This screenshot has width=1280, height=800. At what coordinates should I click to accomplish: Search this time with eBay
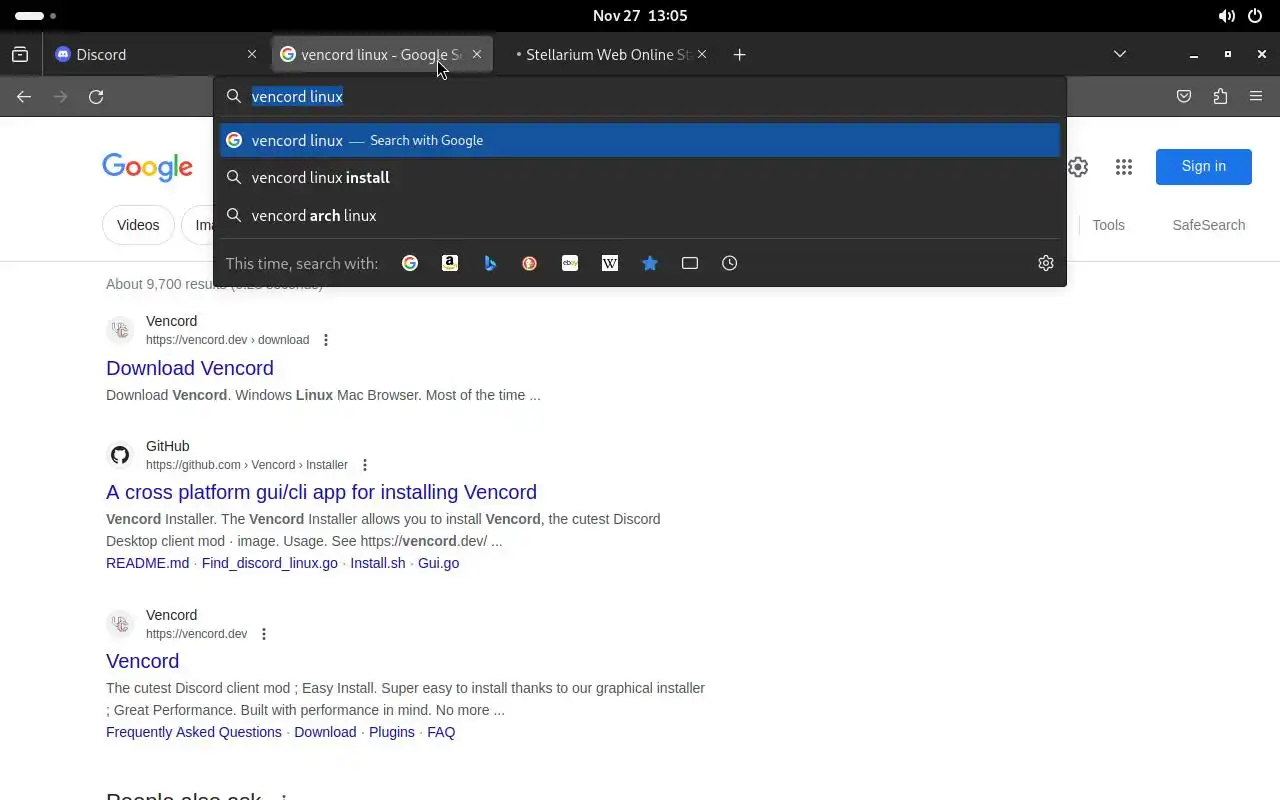(570, 263)
